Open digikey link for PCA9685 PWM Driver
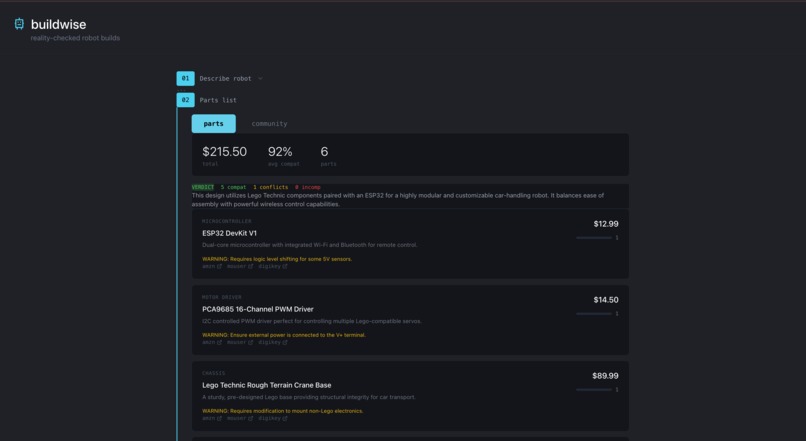This screenshot has width=806, height=441. click(x=272, y=342)
